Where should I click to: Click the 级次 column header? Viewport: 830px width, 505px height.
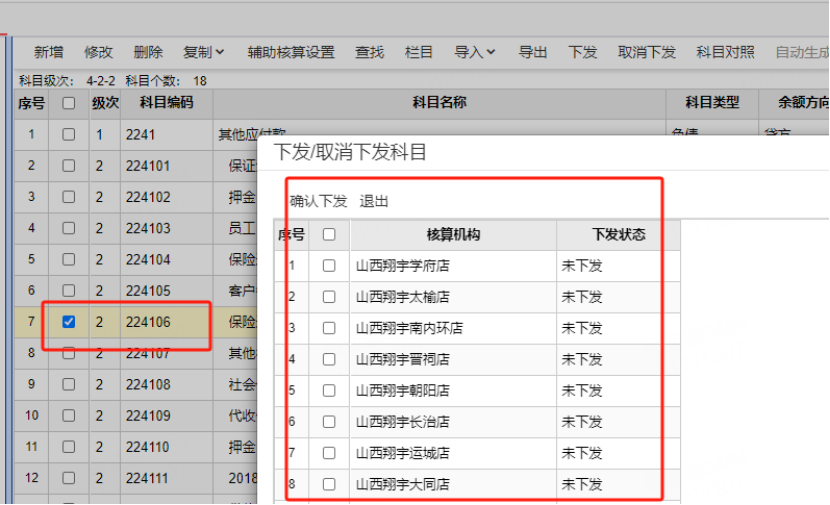pyautogui.click(x=105, y=103)
